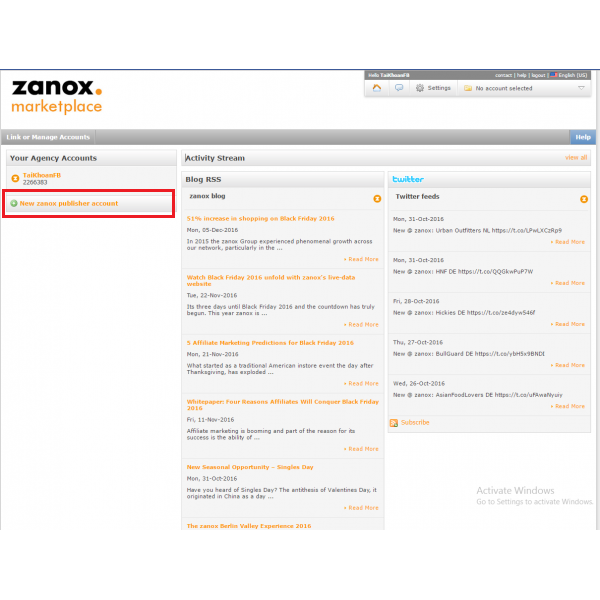Select 'zanox blog' heading text
600x600 pixels.
(207, 196)
